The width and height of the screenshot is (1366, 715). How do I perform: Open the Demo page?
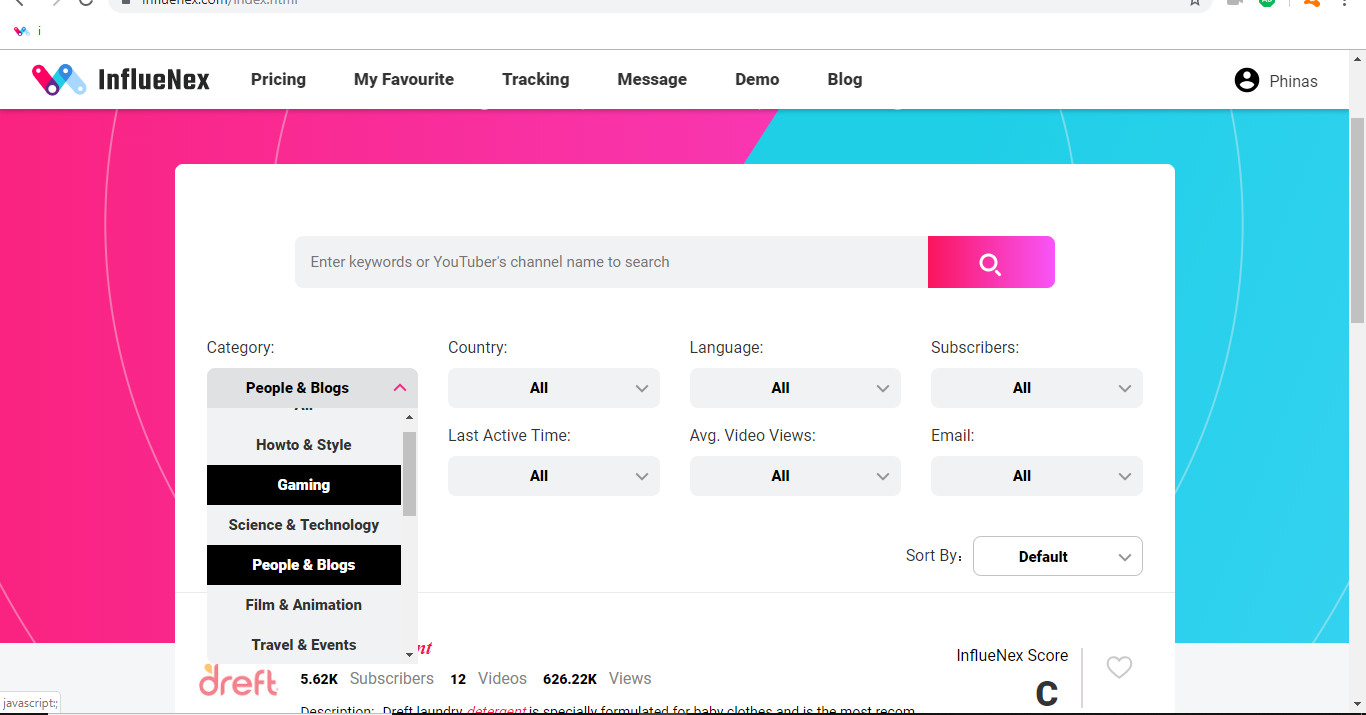[757, 79]
